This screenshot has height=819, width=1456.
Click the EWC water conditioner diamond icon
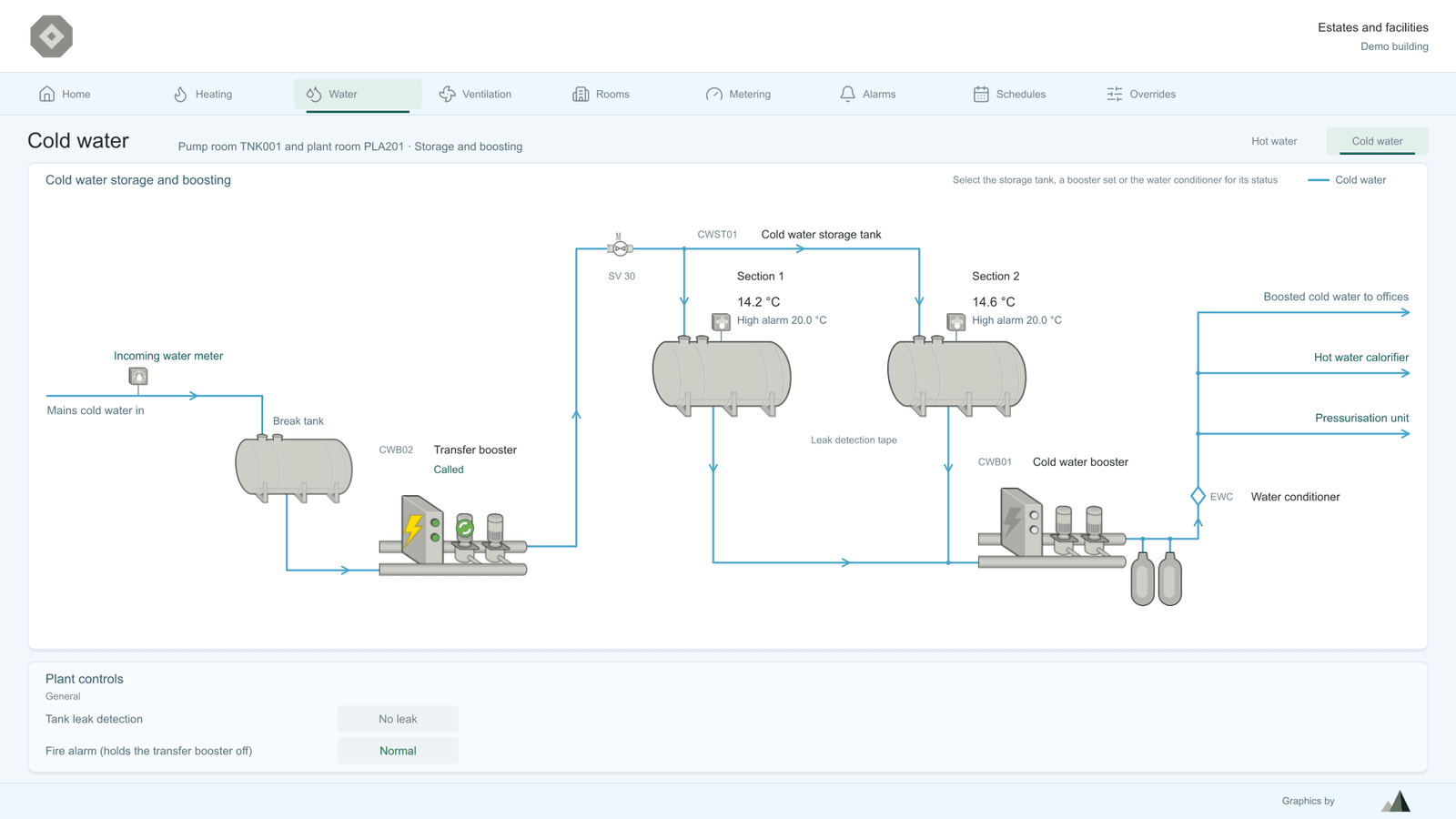1198,496
